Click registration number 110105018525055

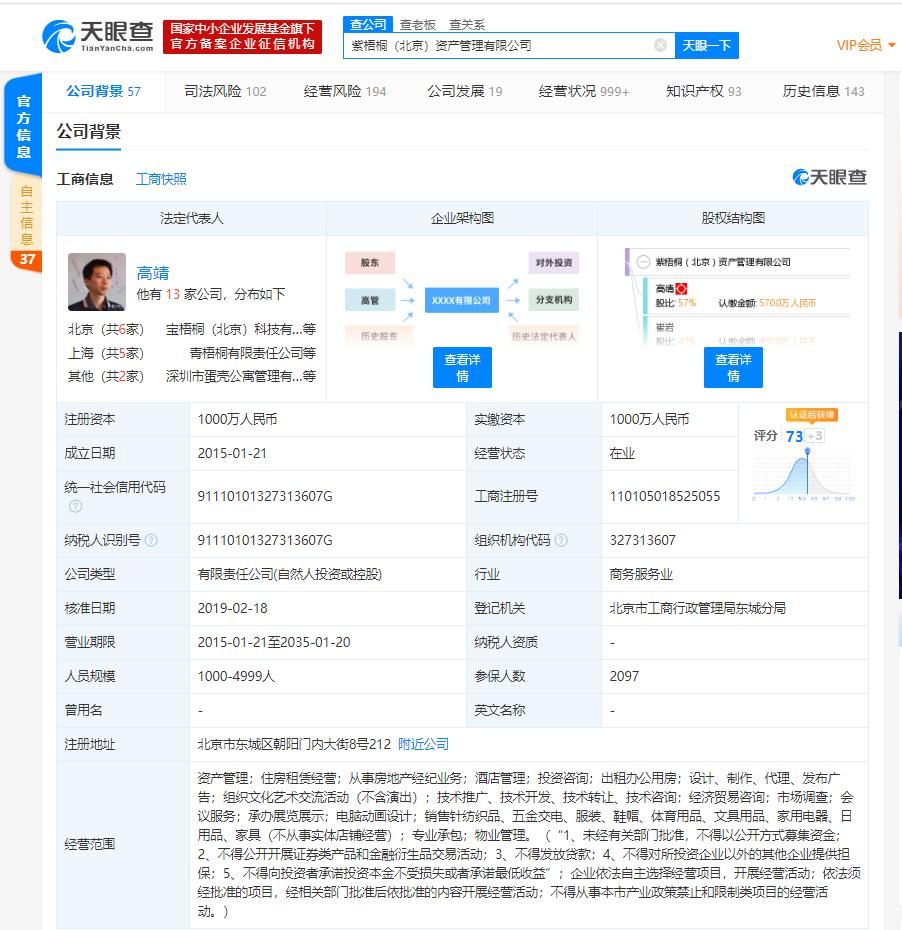[665, 496]
